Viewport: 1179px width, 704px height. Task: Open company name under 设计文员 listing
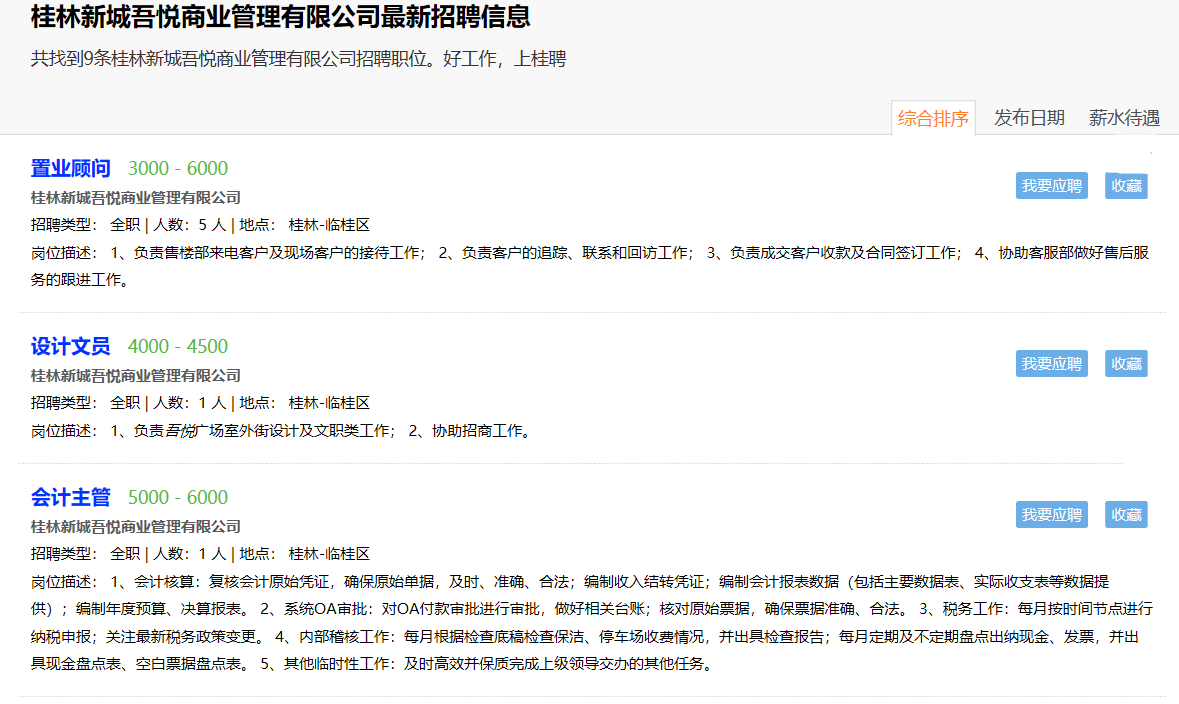coord(136,376)
